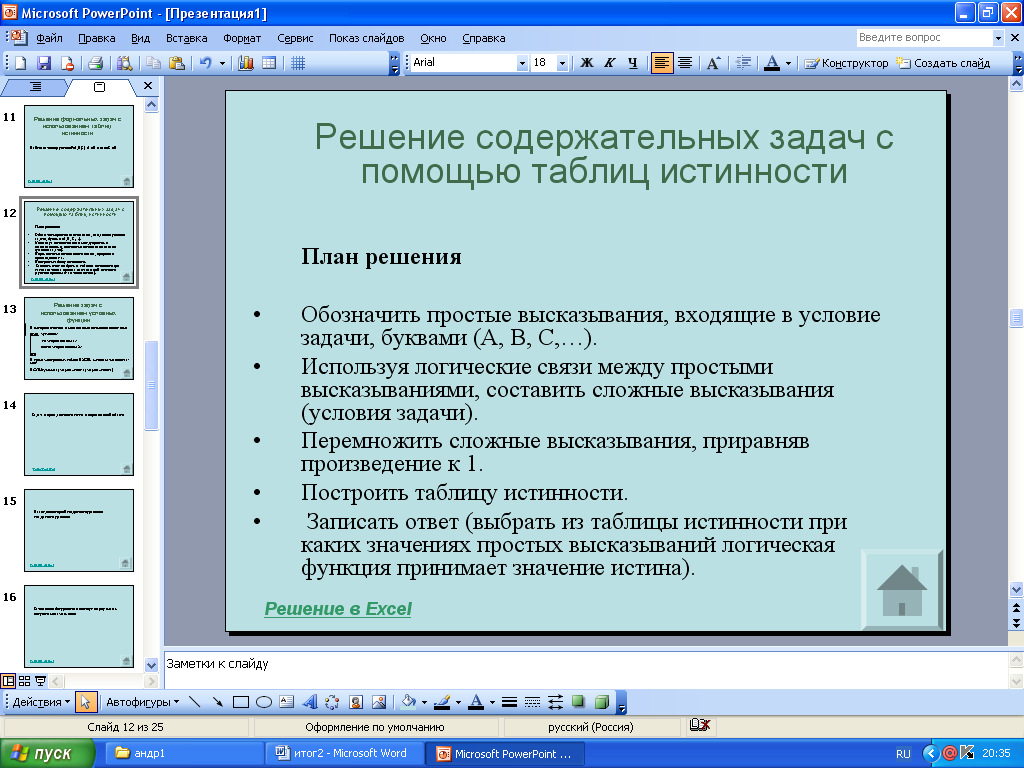
Task: Open the Shadow Style options
Action: (x=578, y=702)
